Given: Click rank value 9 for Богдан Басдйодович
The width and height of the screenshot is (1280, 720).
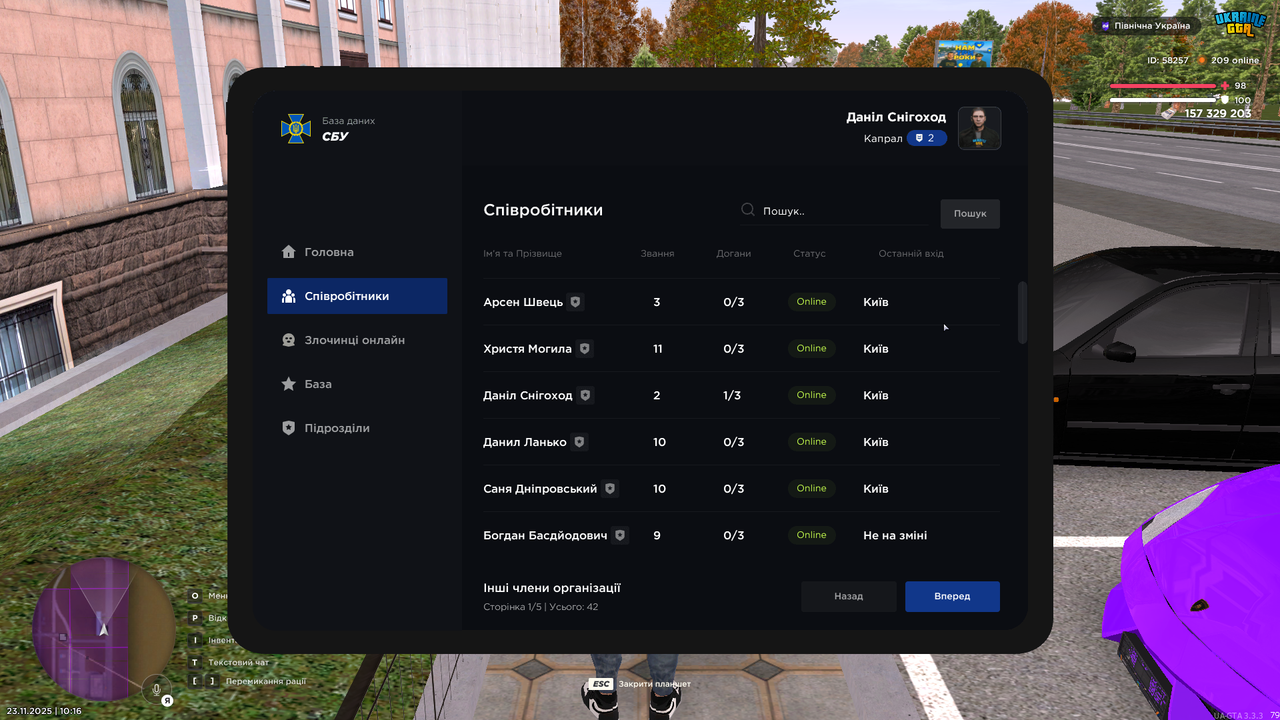Looking at the screenshot, I should [x=657, y=535].
